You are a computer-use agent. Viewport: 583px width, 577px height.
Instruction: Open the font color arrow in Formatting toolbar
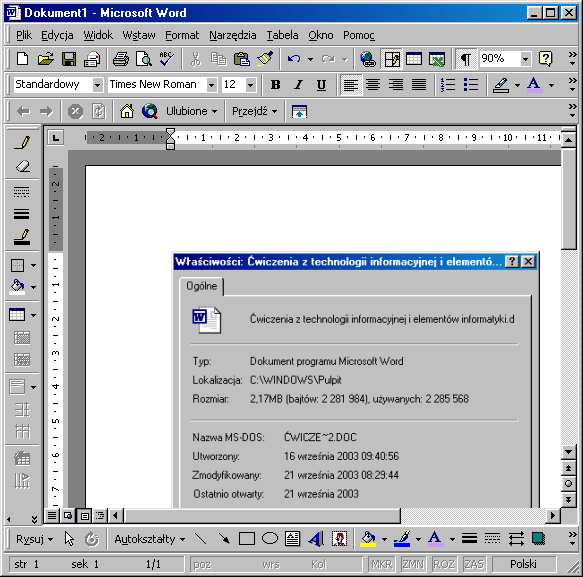(552, 85)
